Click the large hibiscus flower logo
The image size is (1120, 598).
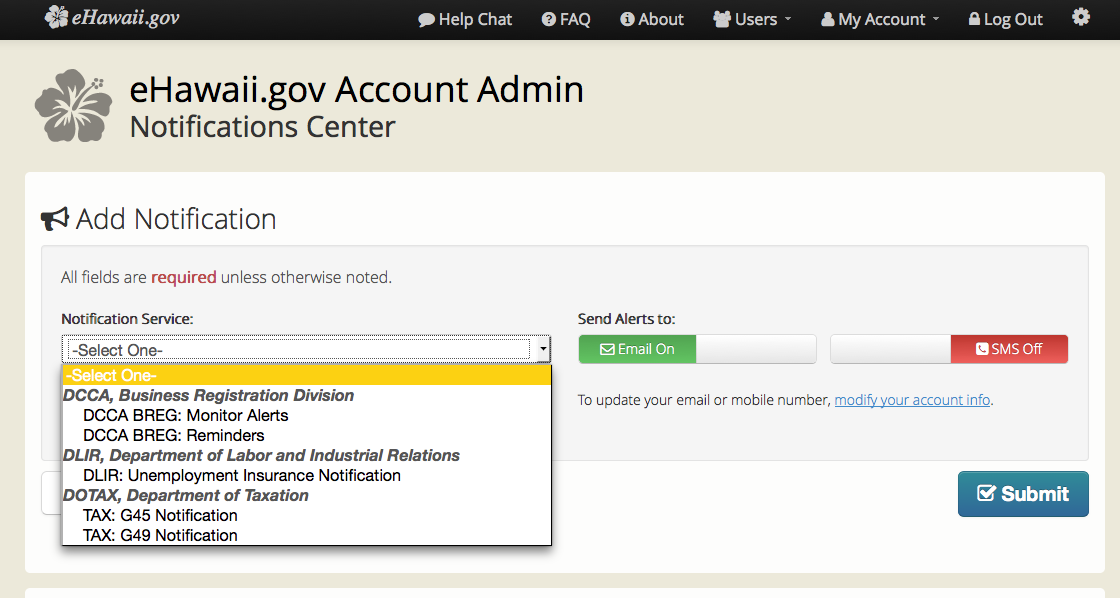pos(74,106)
